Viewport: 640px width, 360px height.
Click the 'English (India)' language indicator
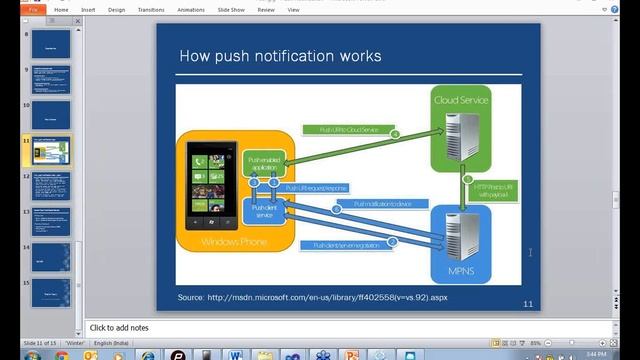click(x=111, y=343)
